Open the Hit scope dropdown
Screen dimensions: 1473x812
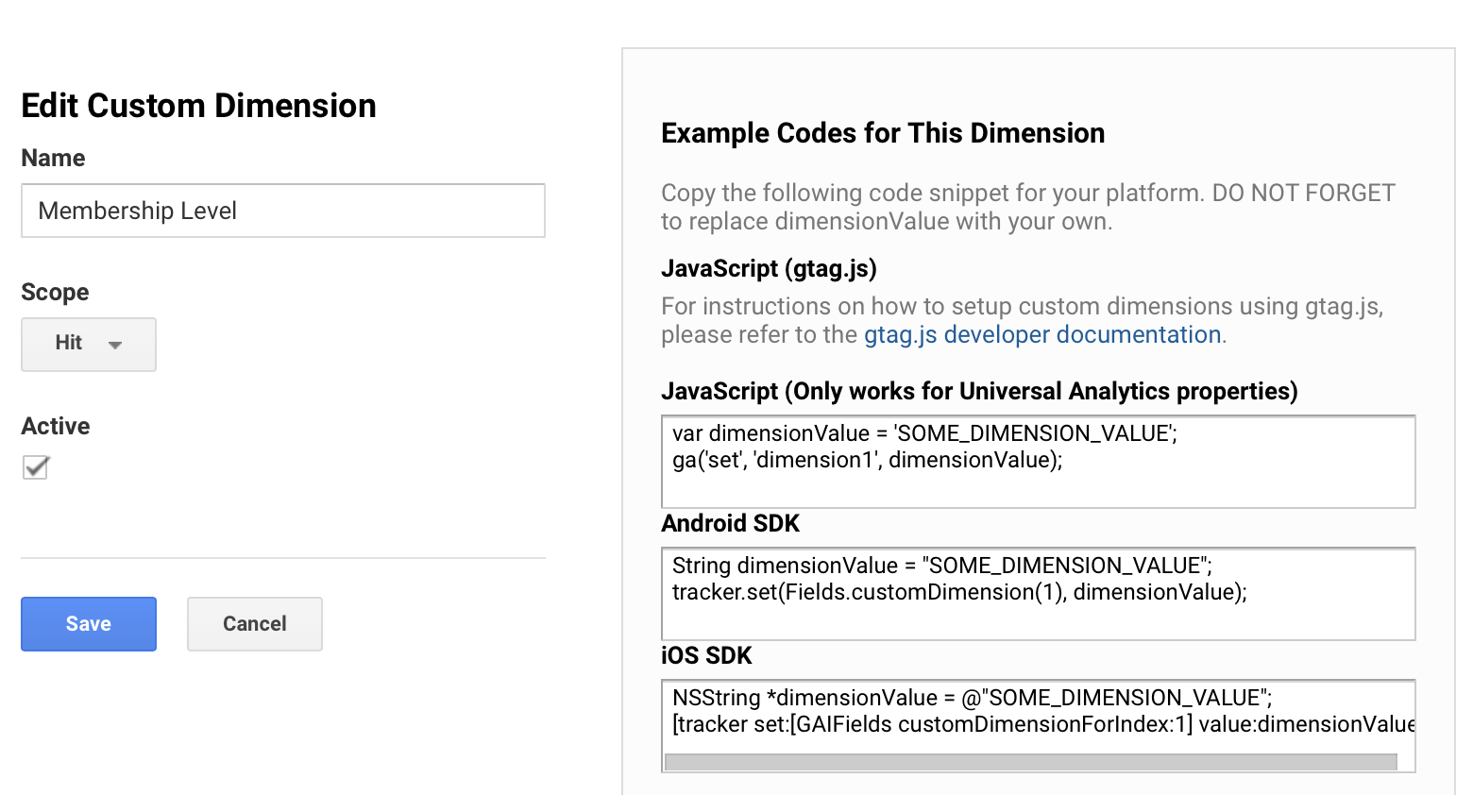(x=89, y=345)
